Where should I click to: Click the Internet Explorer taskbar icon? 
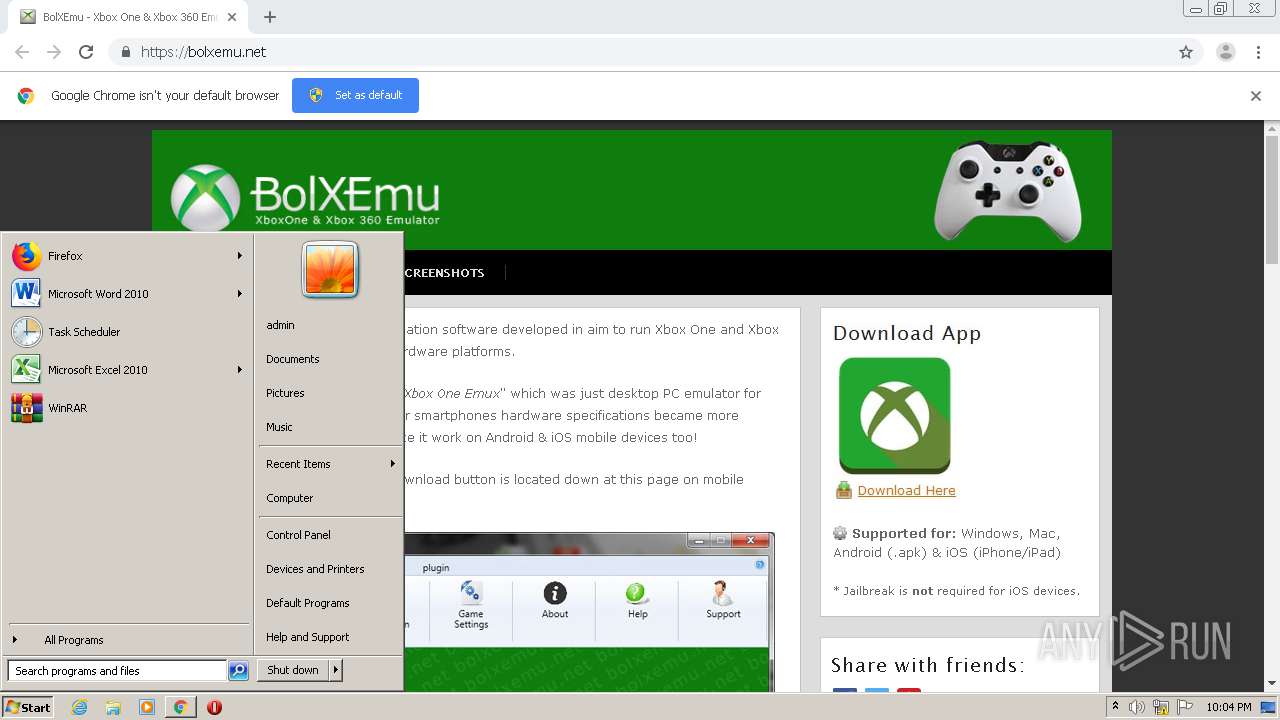(x=80, y=707)
